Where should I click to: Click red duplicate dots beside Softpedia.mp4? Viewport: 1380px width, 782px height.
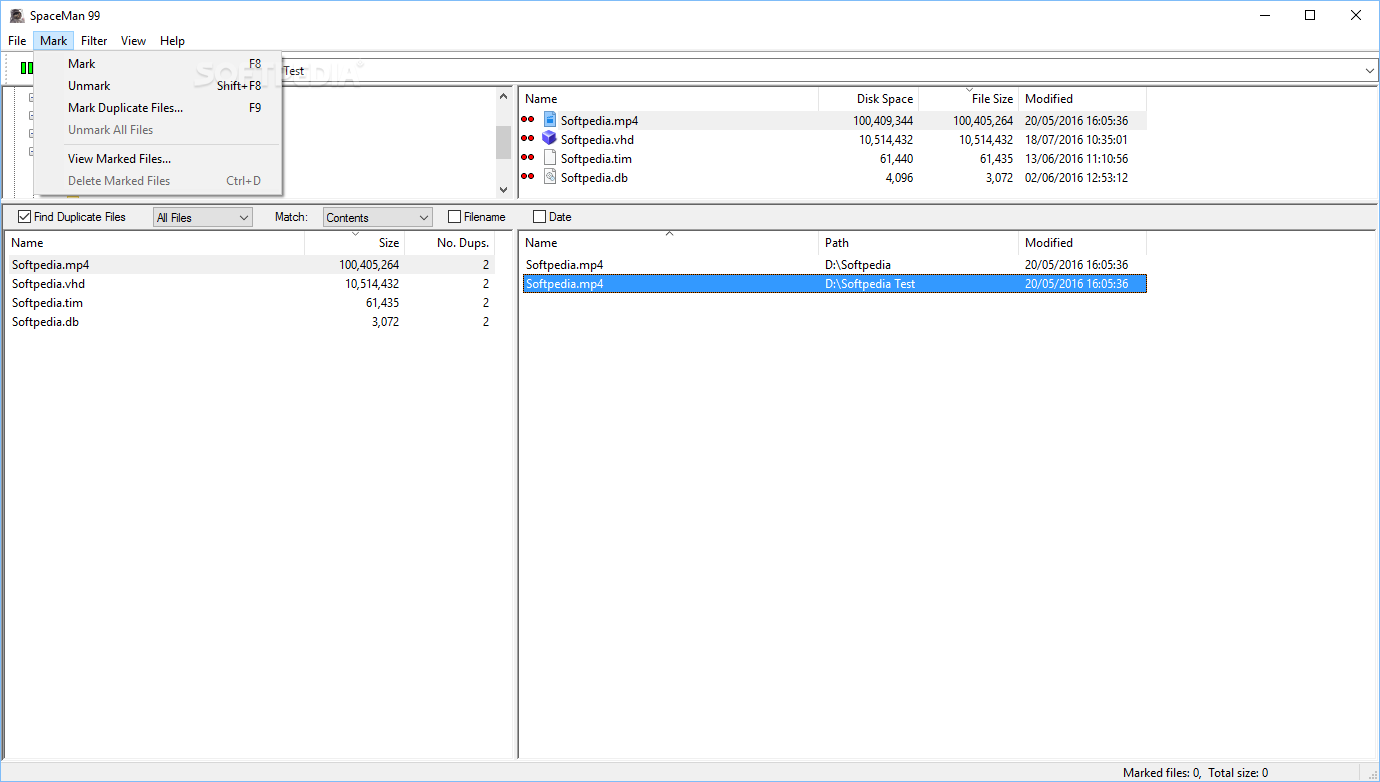528,119
